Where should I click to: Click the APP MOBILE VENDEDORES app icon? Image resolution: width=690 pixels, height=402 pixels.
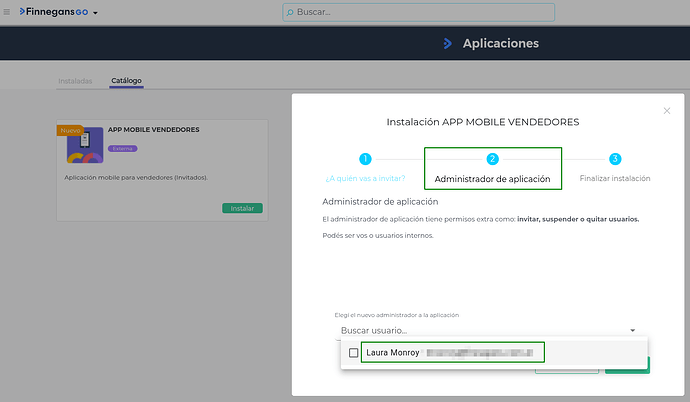[85, 146]
